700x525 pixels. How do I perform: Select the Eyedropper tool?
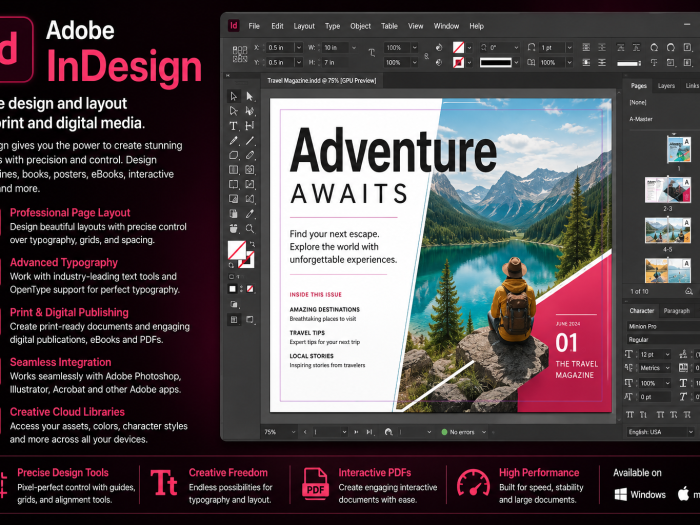click(250, 214)
